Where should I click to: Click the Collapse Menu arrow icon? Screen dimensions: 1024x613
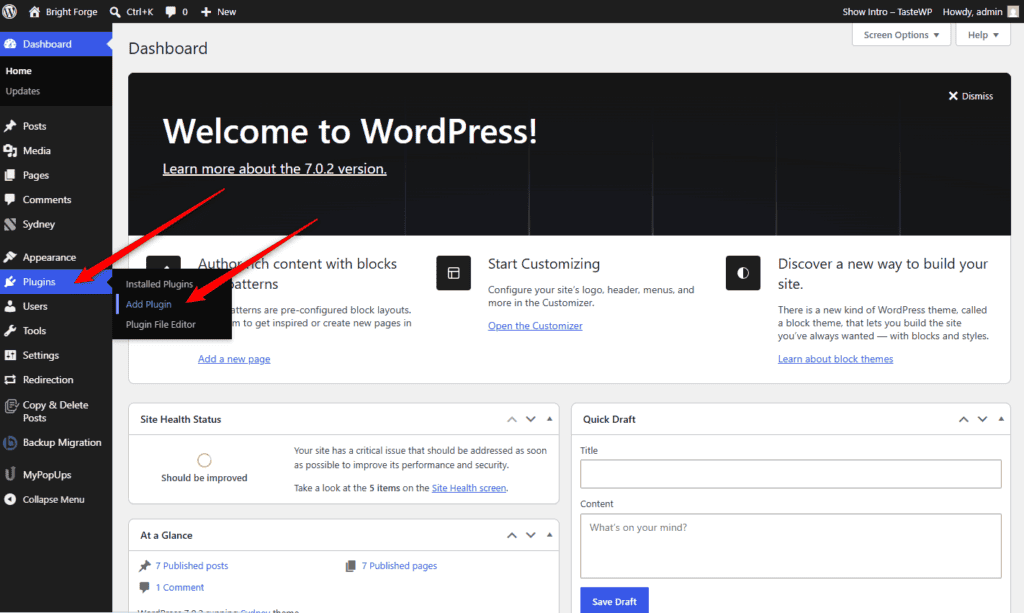tap(10, 499)
